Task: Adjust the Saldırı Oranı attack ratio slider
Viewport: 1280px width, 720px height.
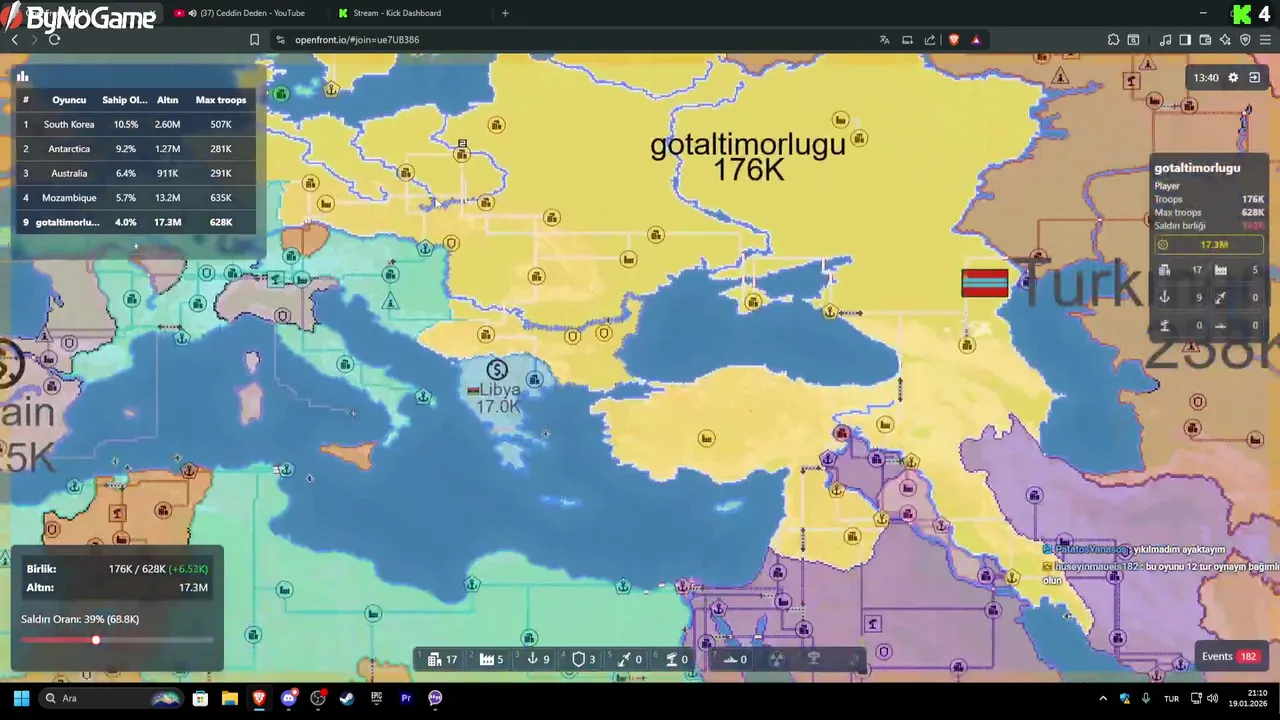Action: point(96,640)
